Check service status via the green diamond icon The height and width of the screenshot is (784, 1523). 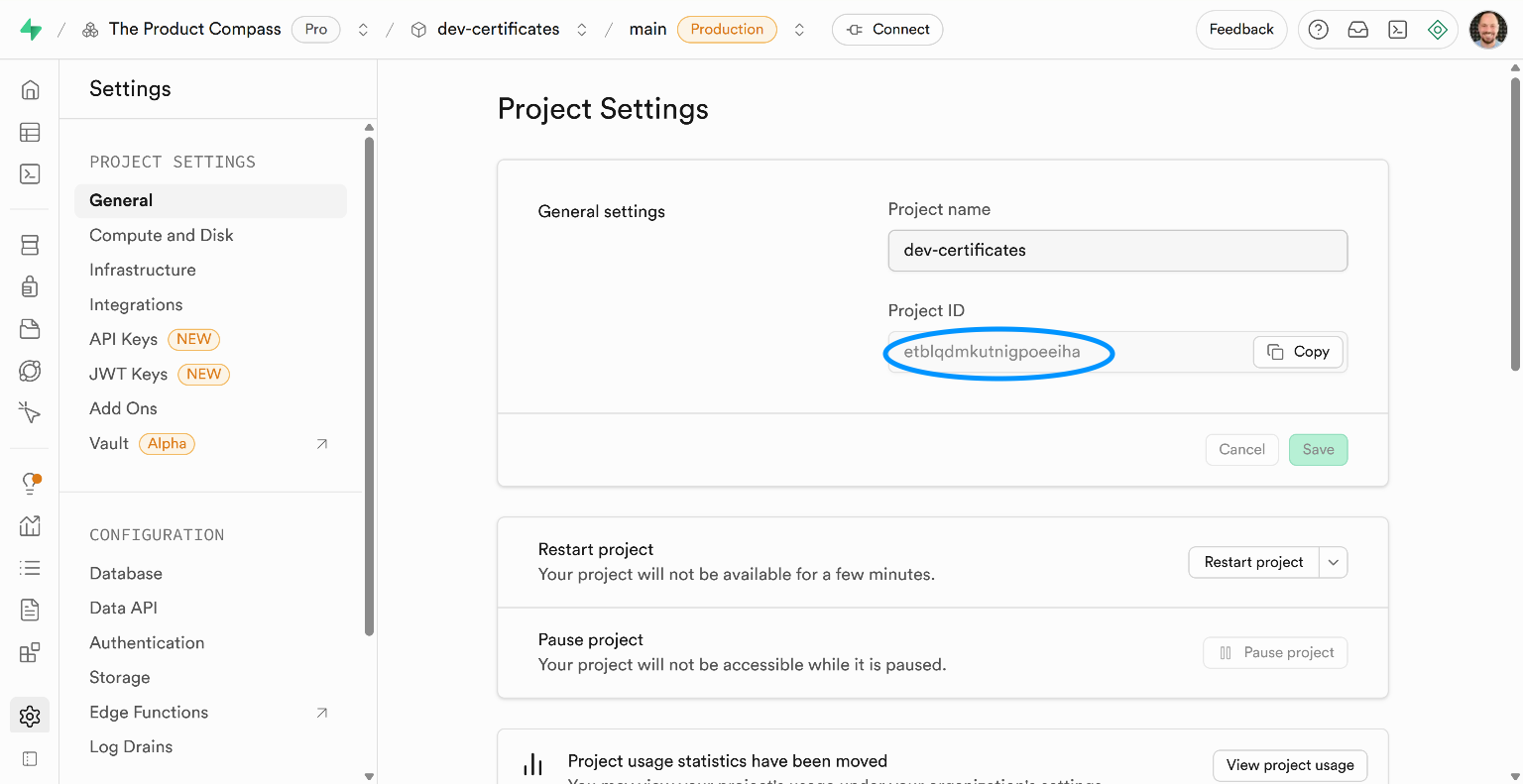coord(1438,29)
